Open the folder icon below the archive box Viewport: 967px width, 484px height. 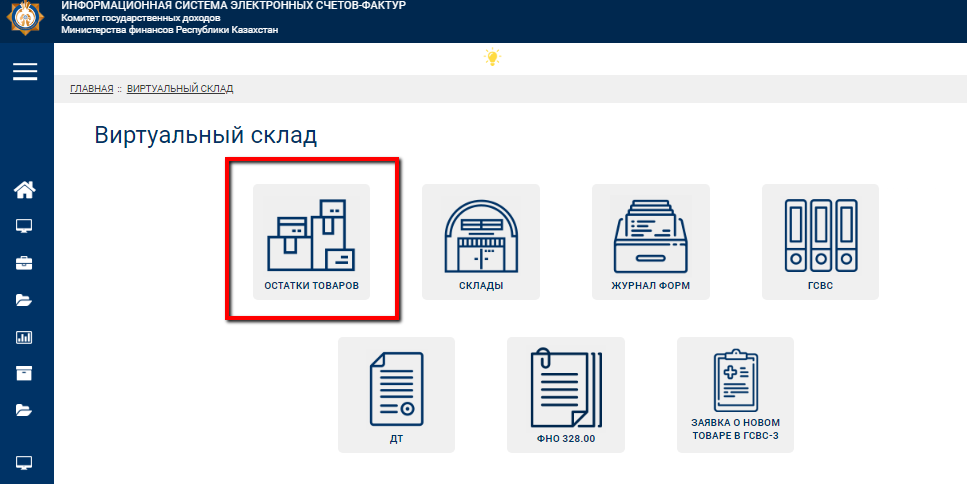25,410
